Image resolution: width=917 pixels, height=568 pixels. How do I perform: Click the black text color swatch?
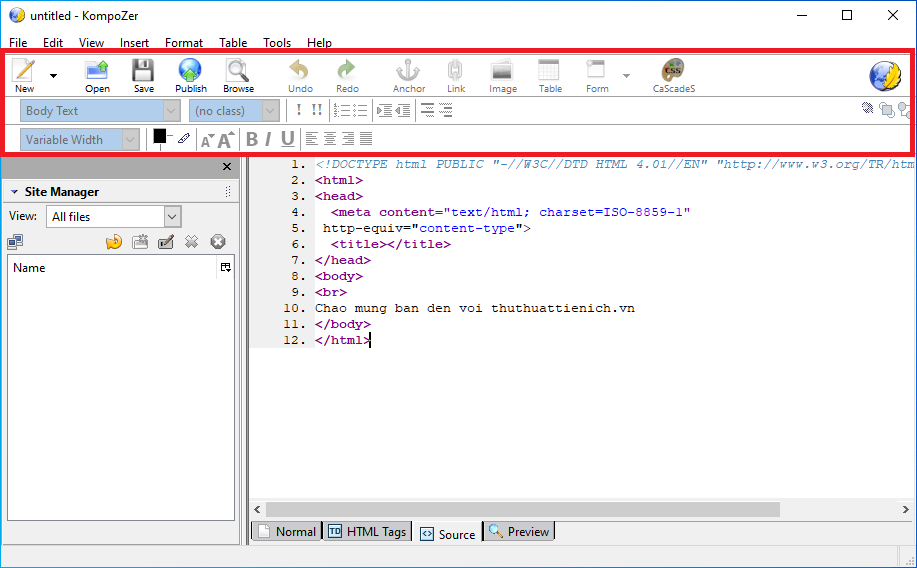click(159, 137)
